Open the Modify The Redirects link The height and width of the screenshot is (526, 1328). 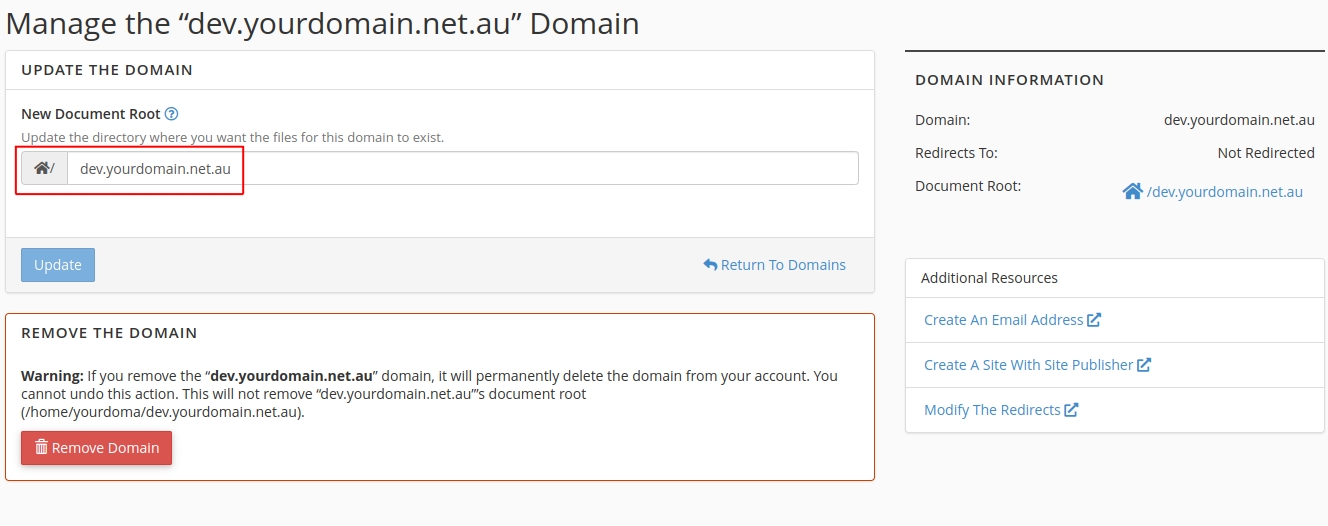tap(992, 410)
